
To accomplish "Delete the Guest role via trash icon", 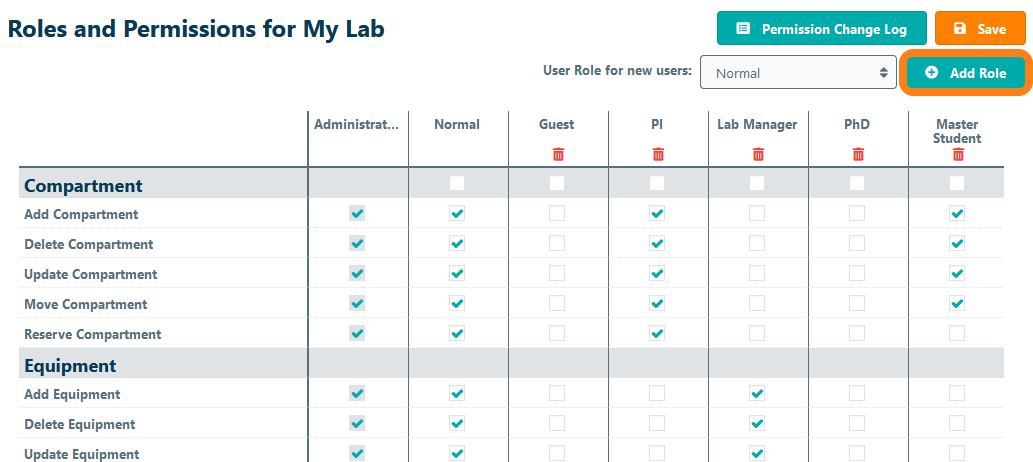I will (557, 154).
